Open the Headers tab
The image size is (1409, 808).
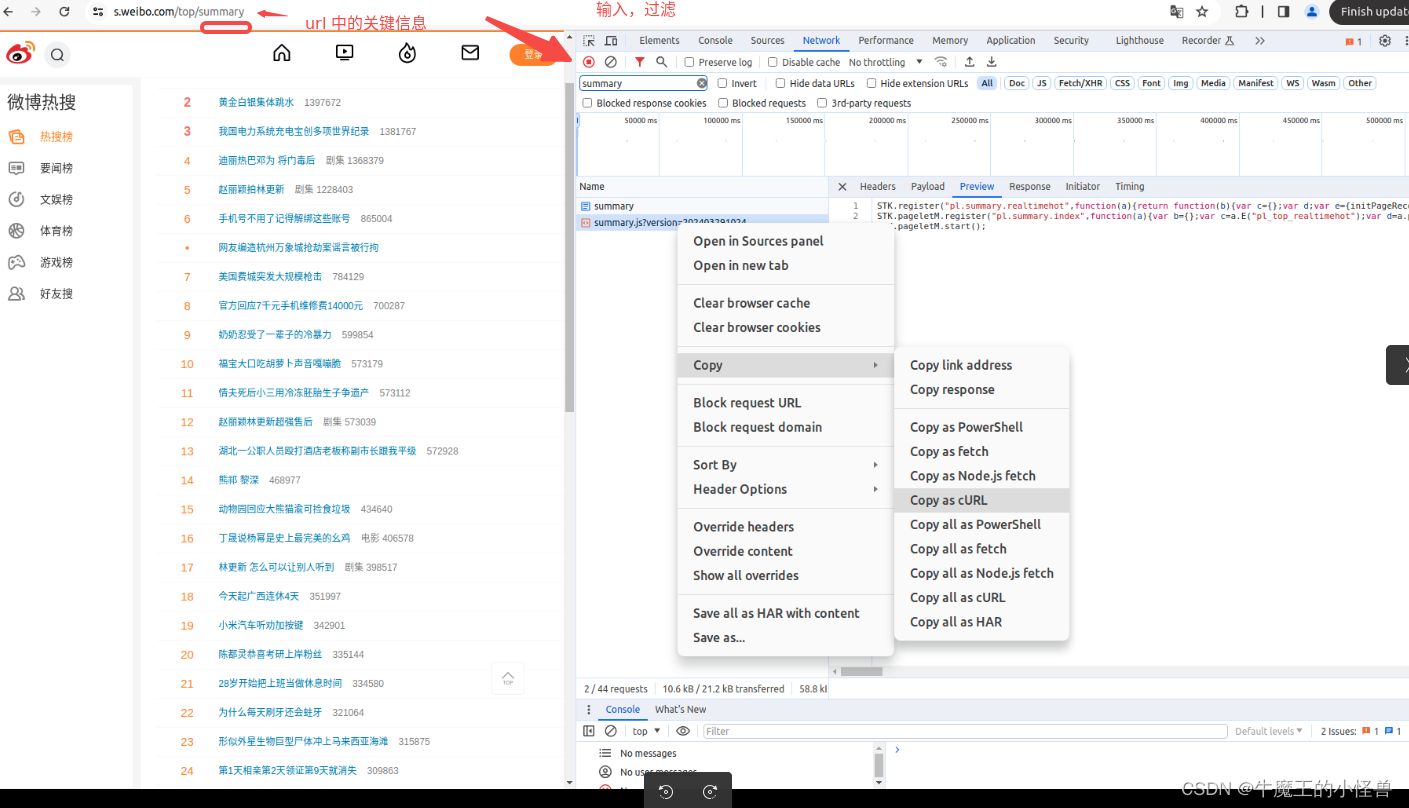[x=877, y=187]
